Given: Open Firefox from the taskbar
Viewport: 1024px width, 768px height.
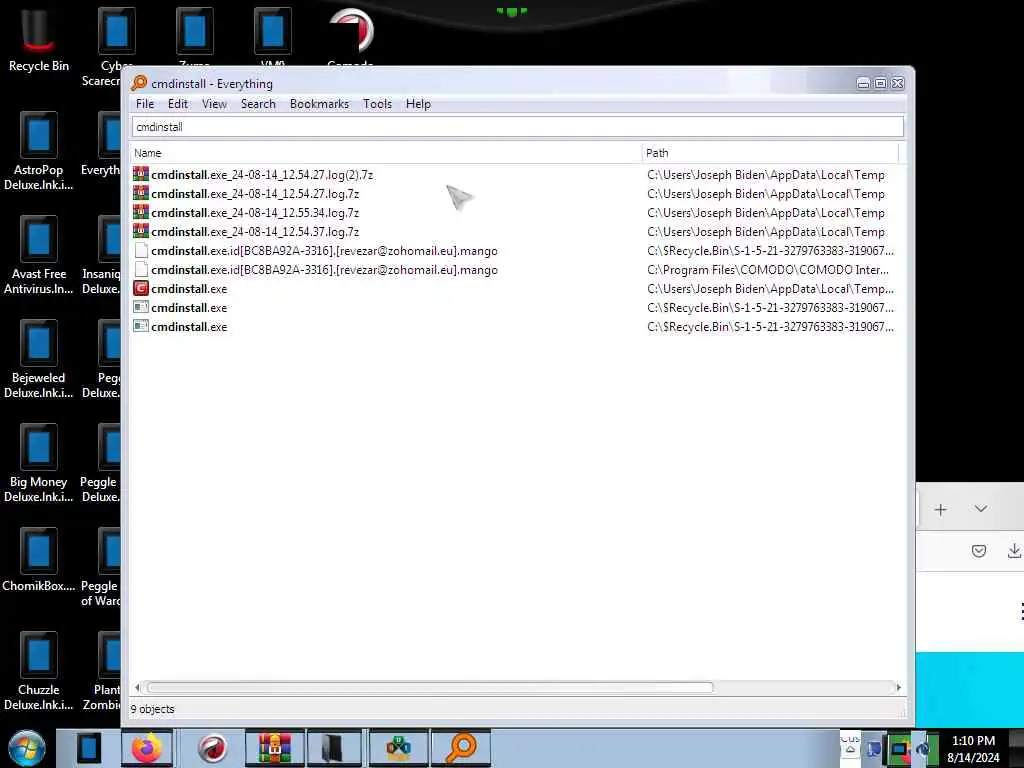Looking at the screenshot, I should coord(147,748).
